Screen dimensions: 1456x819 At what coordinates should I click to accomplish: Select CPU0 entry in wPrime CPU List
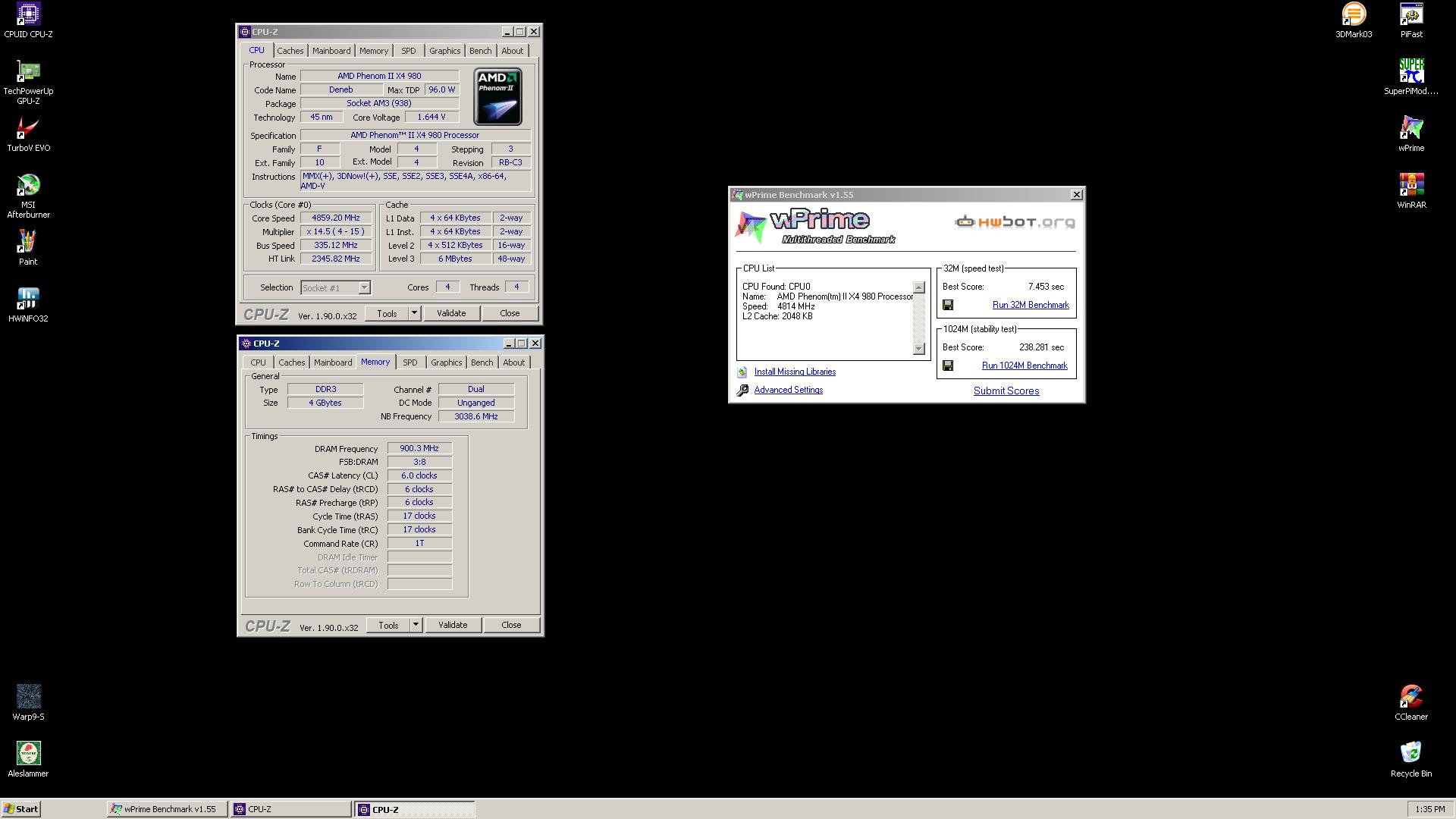[776, 287]
